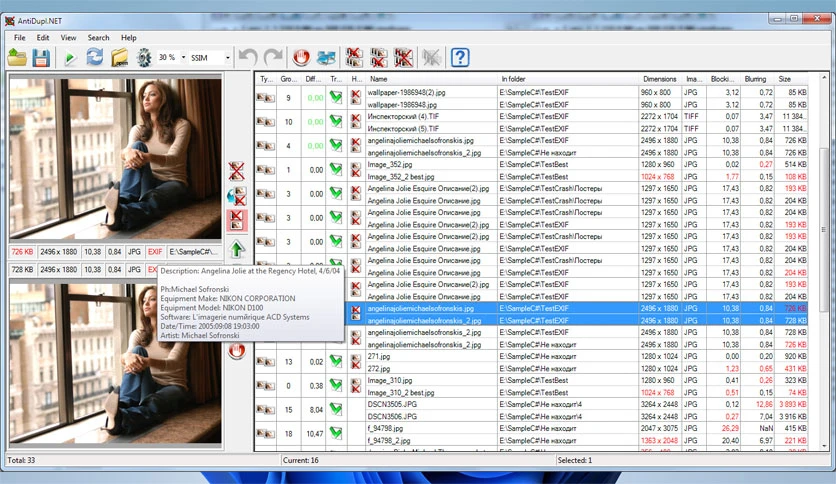Click the red 726 KB size under top preview
Viewport: 836px width, 484px height.
[22, 252]
